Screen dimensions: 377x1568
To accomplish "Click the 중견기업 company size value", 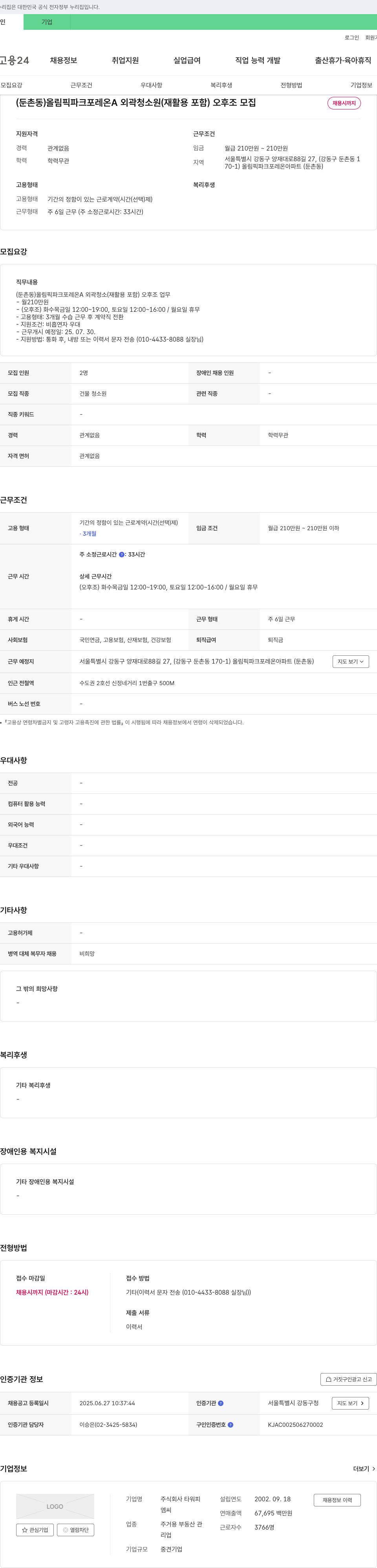I will point(171,1549).
